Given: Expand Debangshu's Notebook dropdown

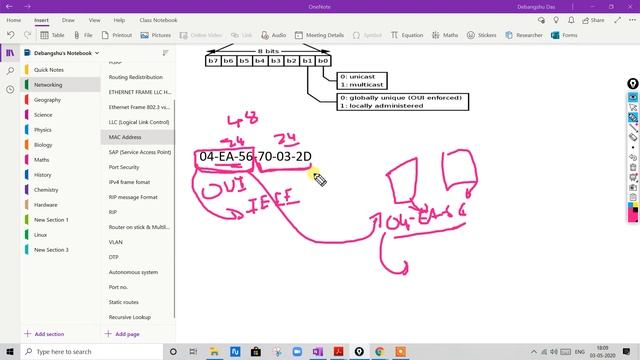Looking at the screenshot, I should (97, 53).
